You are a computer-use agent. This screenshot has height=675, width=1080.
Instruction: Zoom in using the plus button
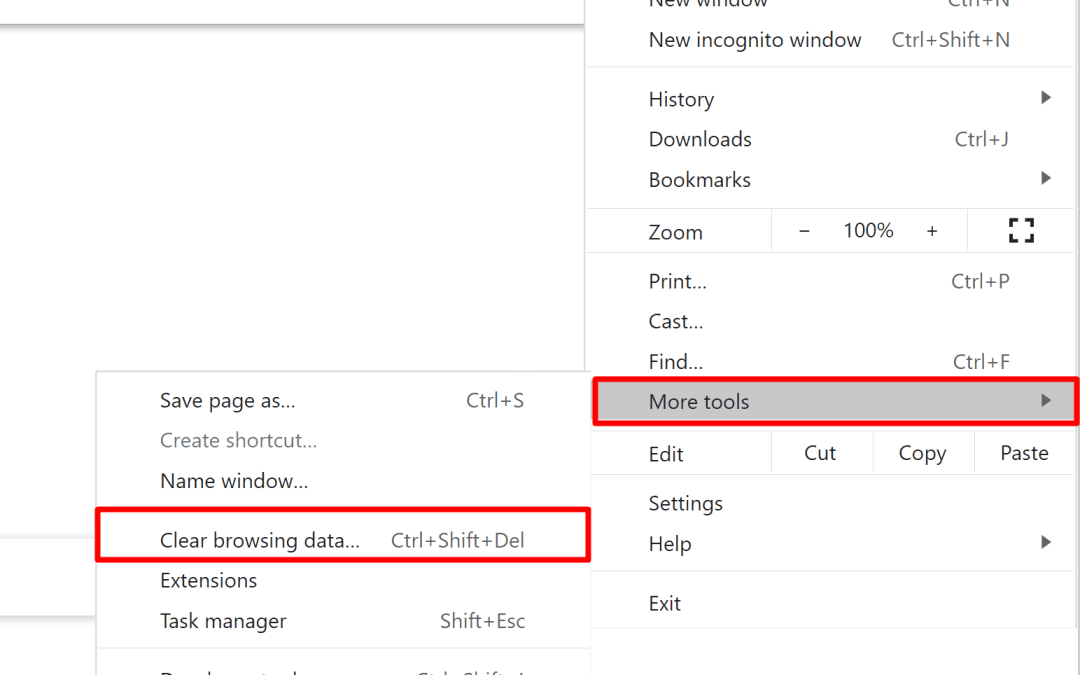[x=932, y=230]
